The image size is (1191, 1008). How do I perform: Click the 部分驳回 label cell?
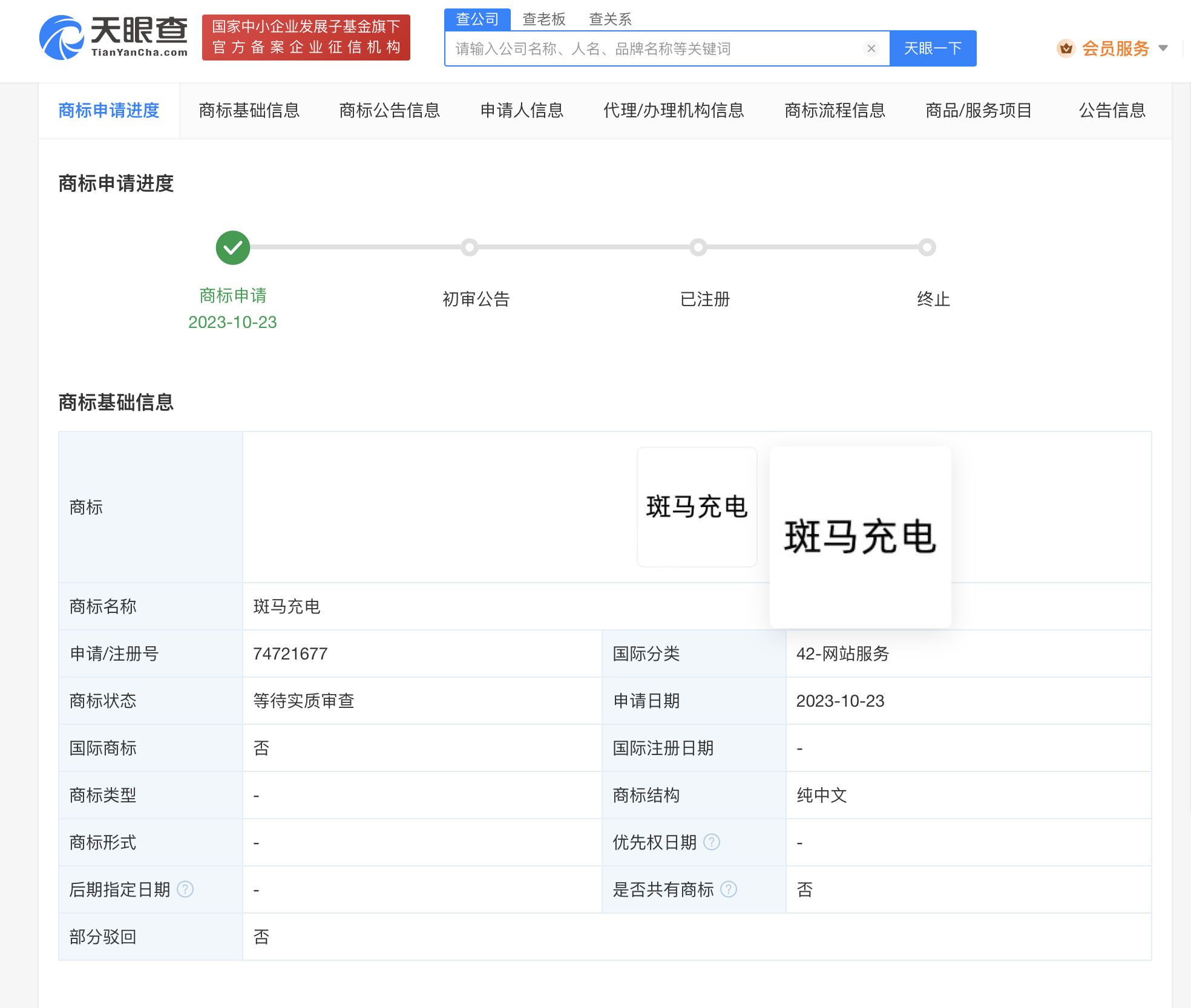[151, 937]
